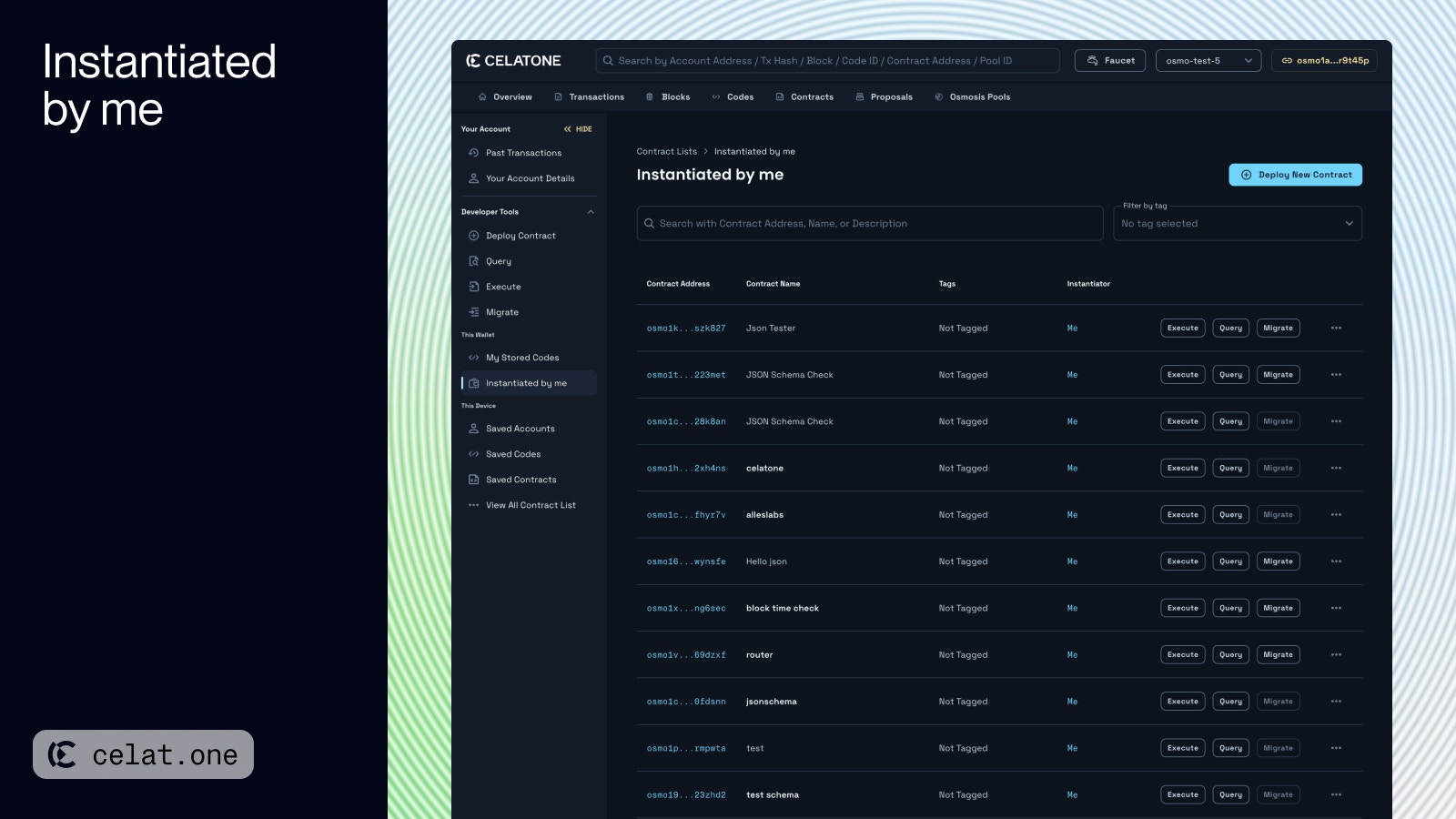Click Me instantiator link in alleslabs row
This screenshot has width=1456, height=819.
tap(1072, 515)
